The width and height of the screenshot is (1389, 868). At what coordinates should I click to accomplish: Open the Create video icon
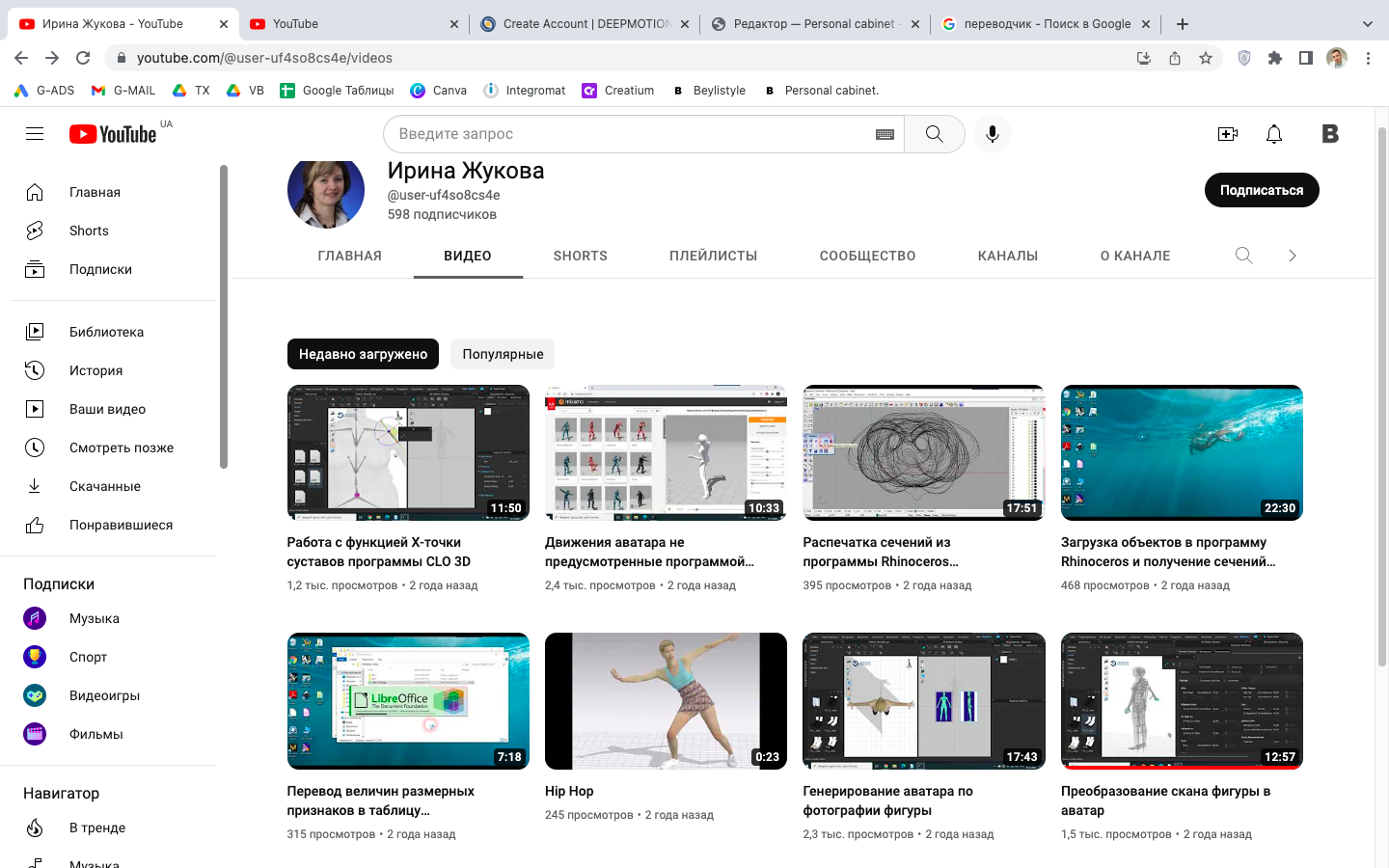1227,134
